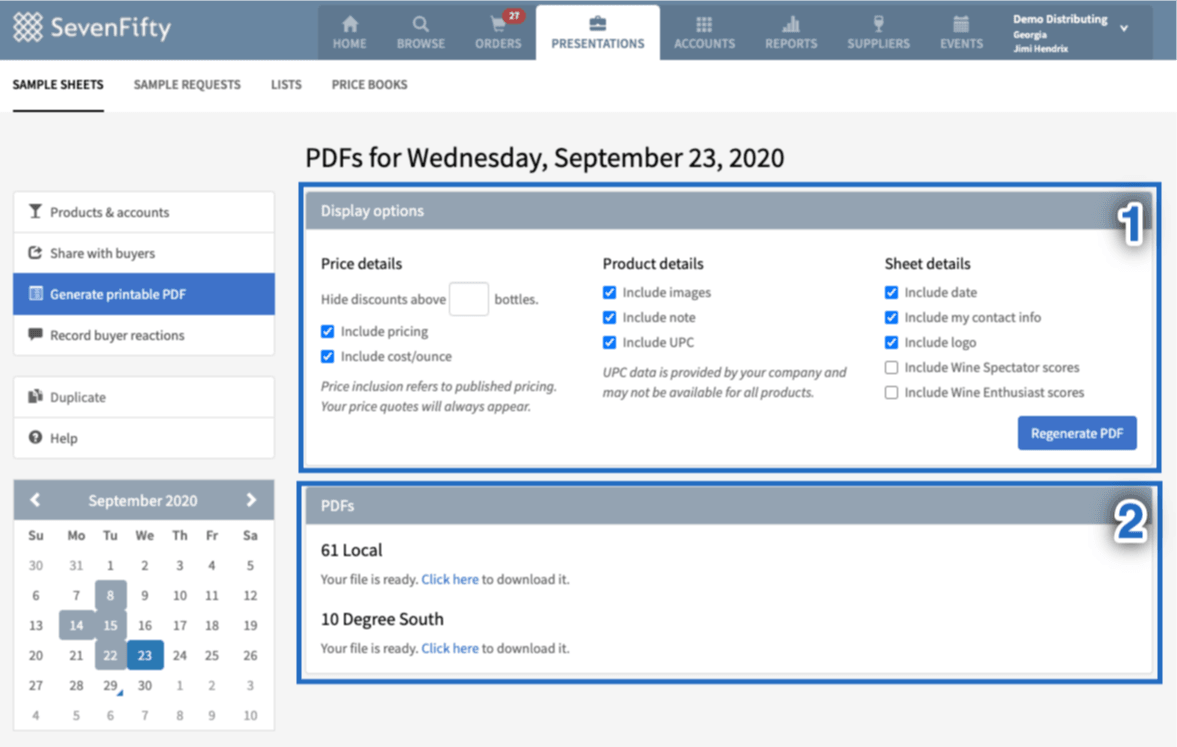This screenshot has width=1177, height=747.
Task: Open Orders cart icon
Action: (x=498, y=24)
